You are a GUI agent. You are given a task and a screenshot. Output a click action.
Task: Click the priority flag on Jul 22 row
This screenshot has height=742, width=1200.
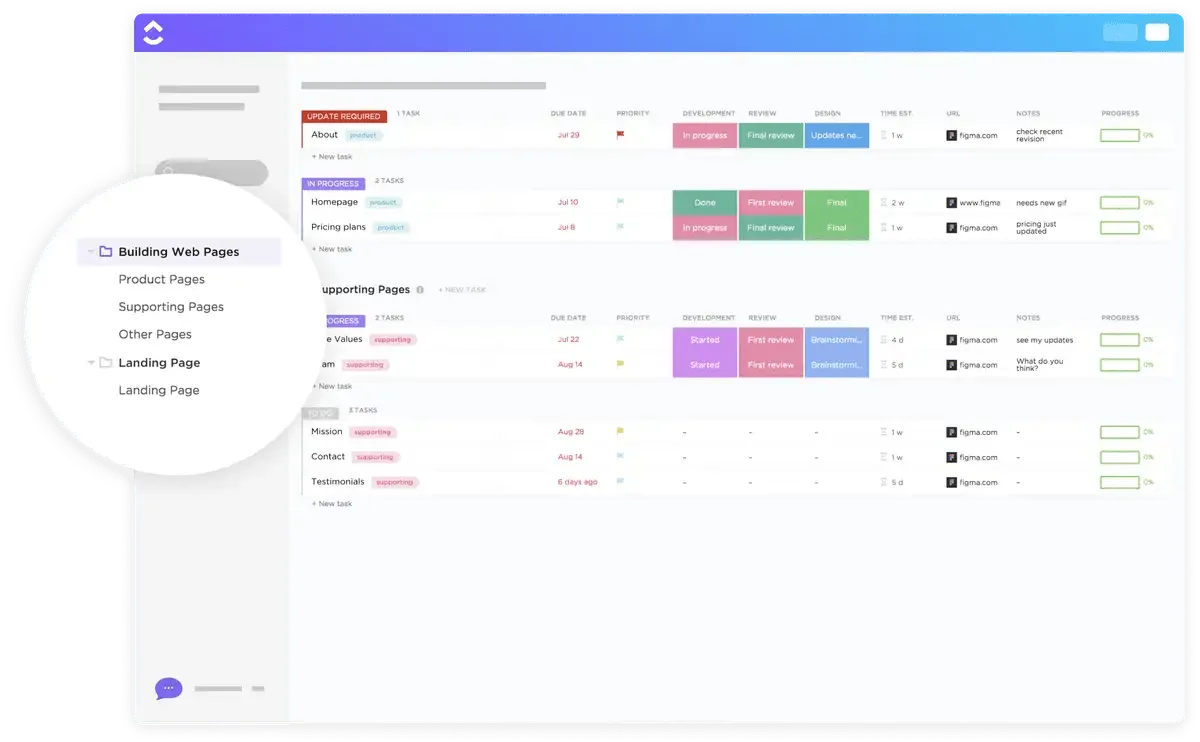(620, 339)
